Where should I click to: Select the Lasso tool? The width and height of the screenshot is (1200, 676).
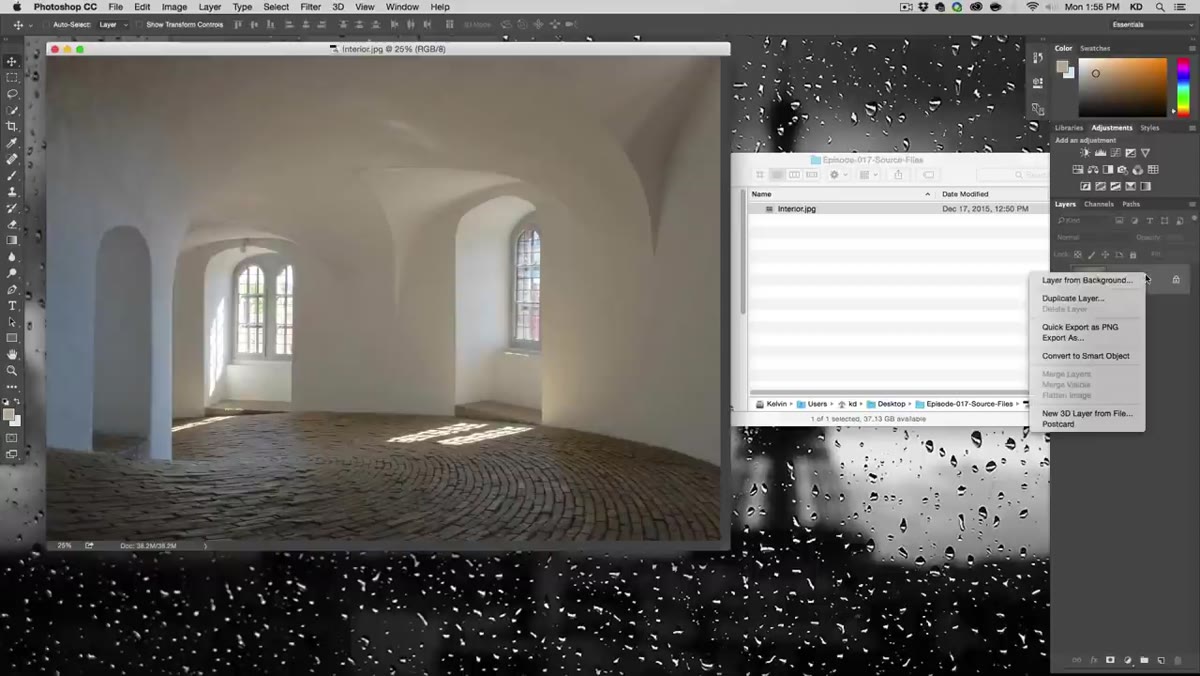(12, 93)
